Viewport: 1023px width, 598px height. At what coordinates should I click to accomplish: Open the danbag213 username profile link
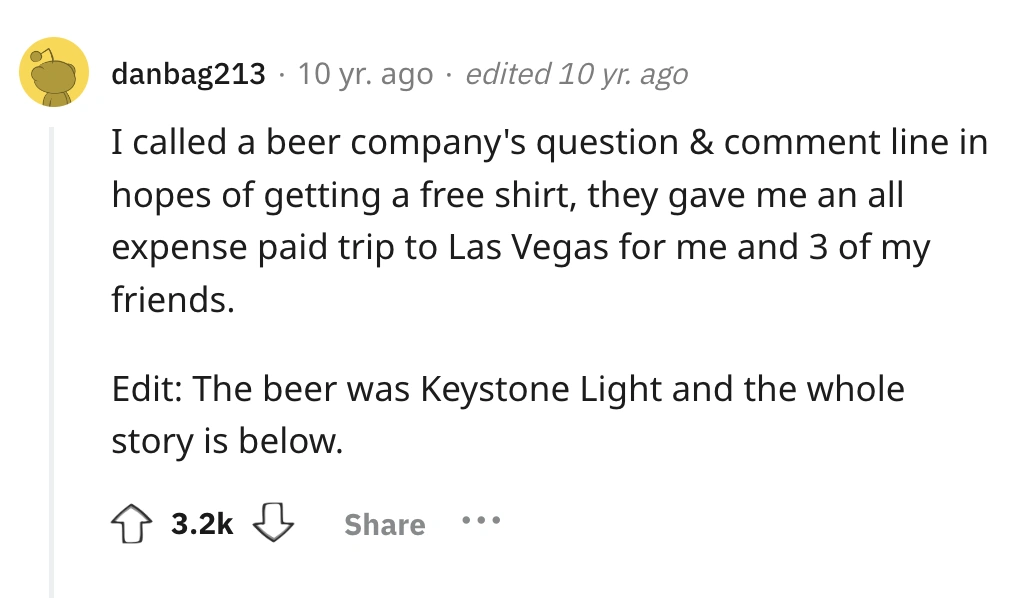coord(189,74)
